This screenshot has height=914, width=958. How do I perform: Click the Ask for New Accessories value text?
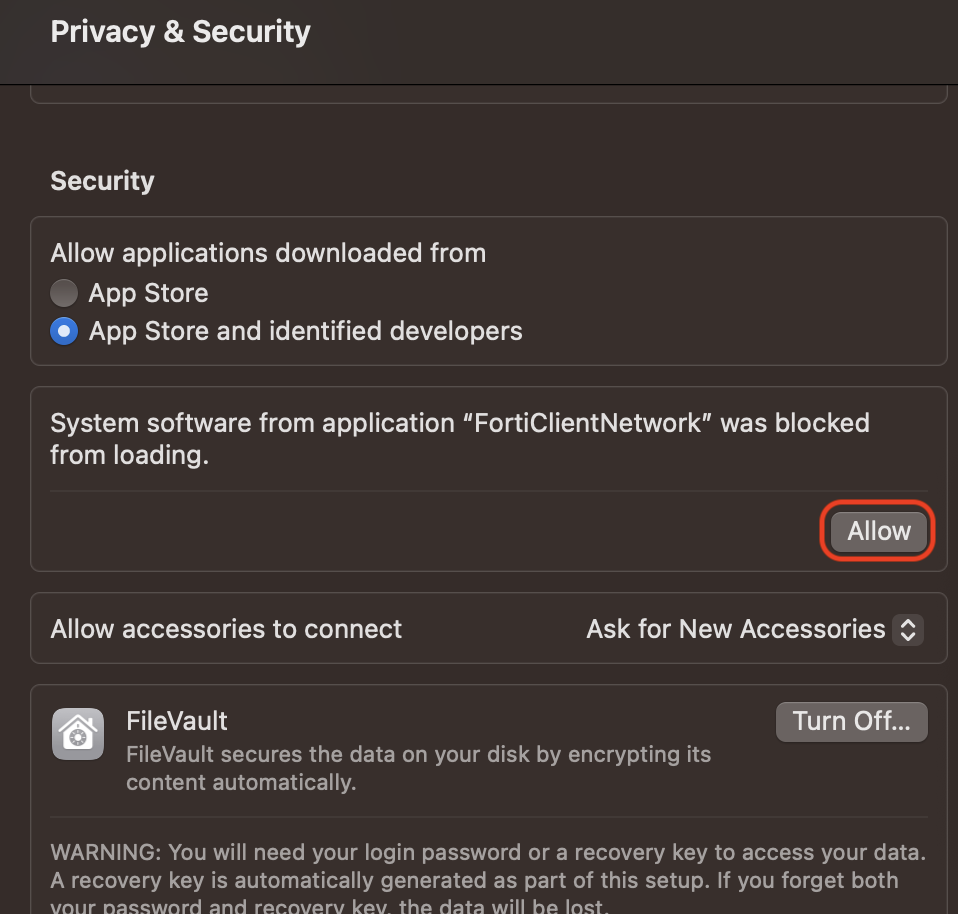click(736, 629)
